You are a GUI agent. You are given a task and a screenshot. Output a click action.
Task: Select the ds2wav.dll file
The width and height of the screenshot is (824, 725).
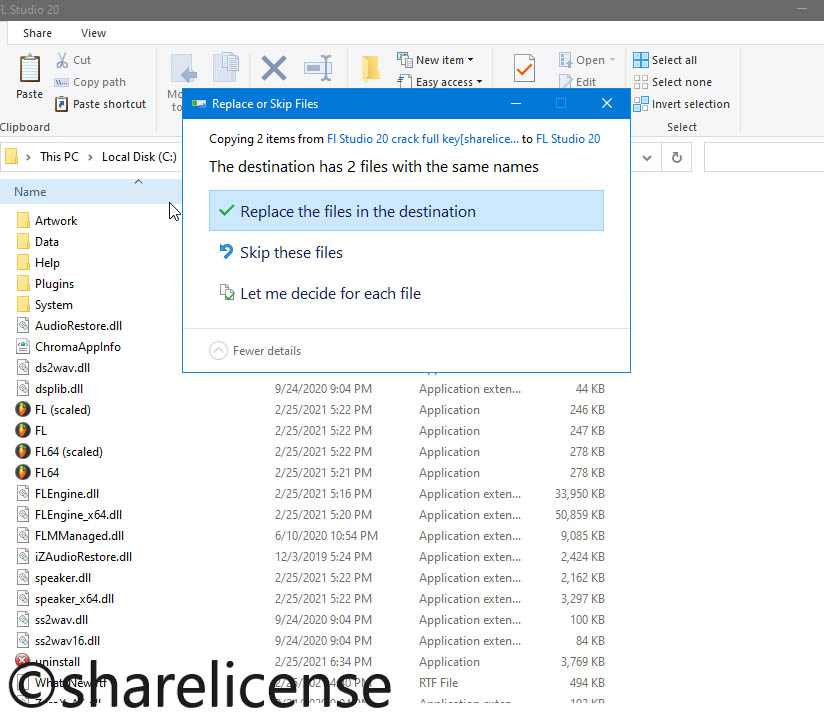coord(62,368)
